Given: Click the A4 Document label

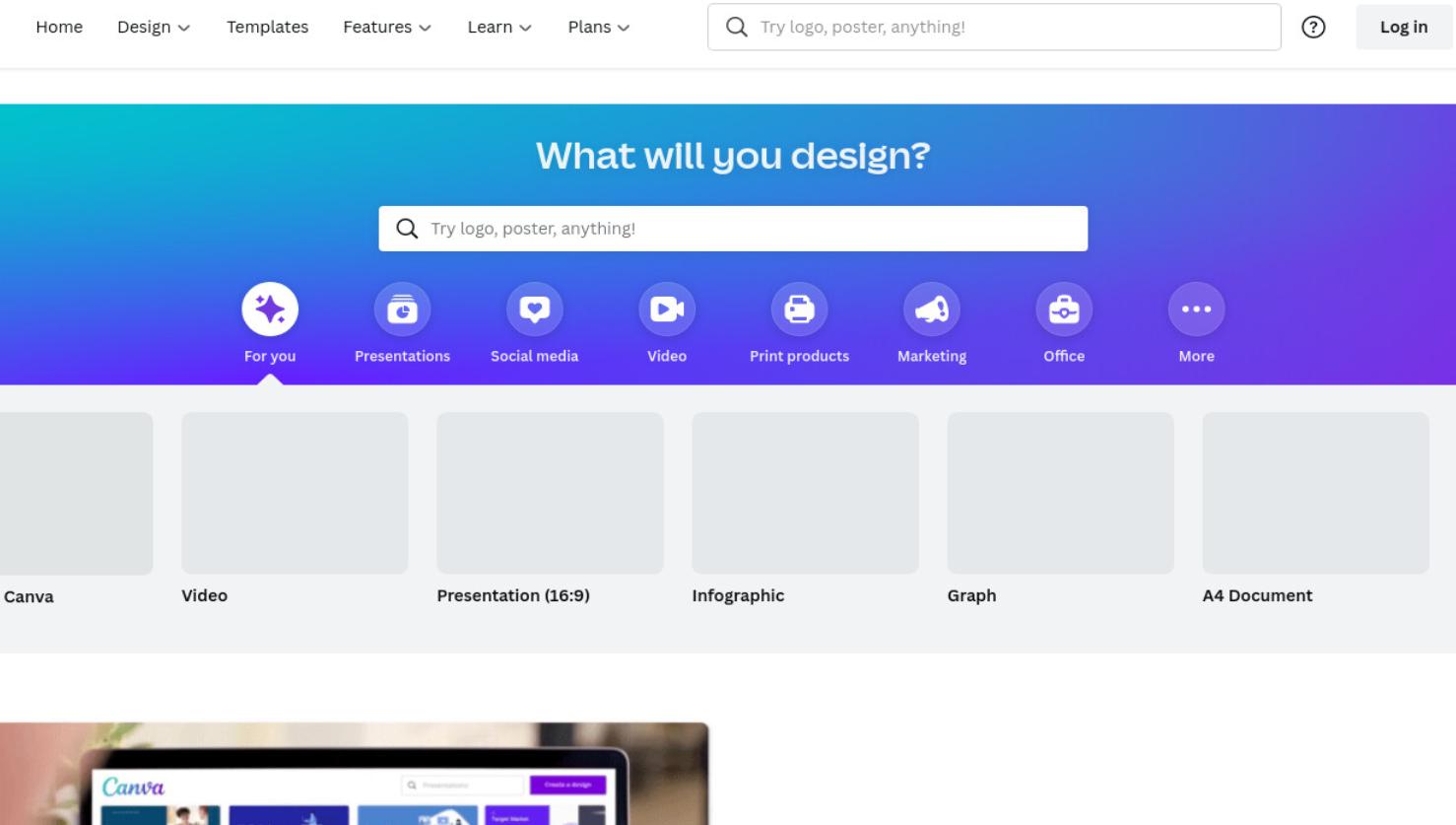Looking at the screenshot, I should [1257, 595].
